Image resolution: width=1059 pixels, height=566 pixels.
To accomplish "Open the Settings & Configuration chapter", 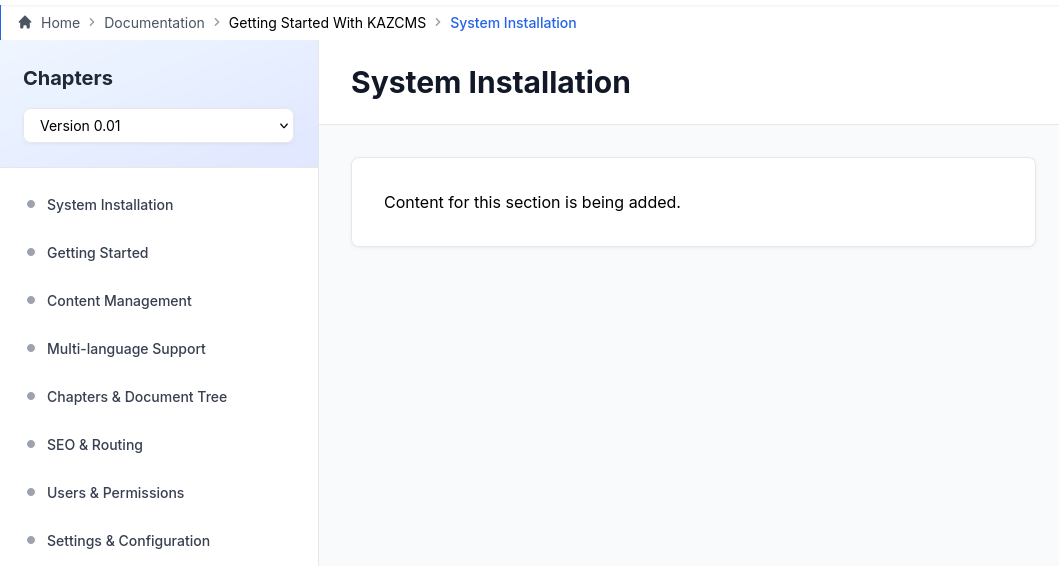I will [x=128, y=540].
